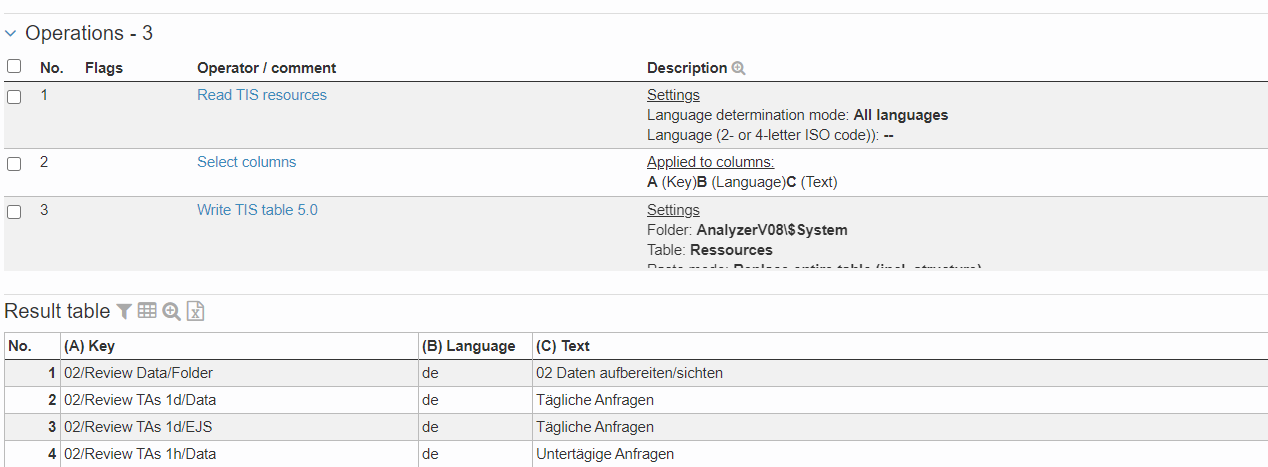
Task: Select the cell 02/Review Data/Folder
Action: tap(240, 373)
